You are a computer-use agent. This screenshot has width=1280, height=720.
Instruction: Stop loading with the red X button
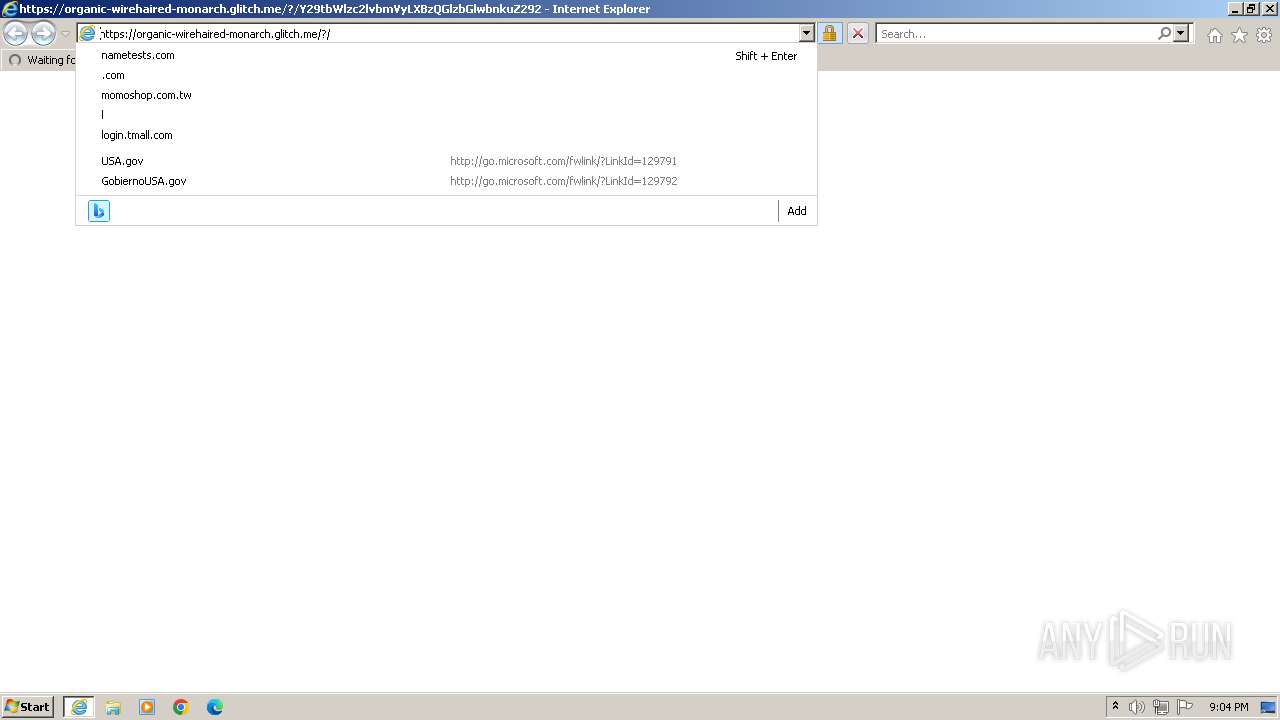pyautogui.click(x=858, y=34)
